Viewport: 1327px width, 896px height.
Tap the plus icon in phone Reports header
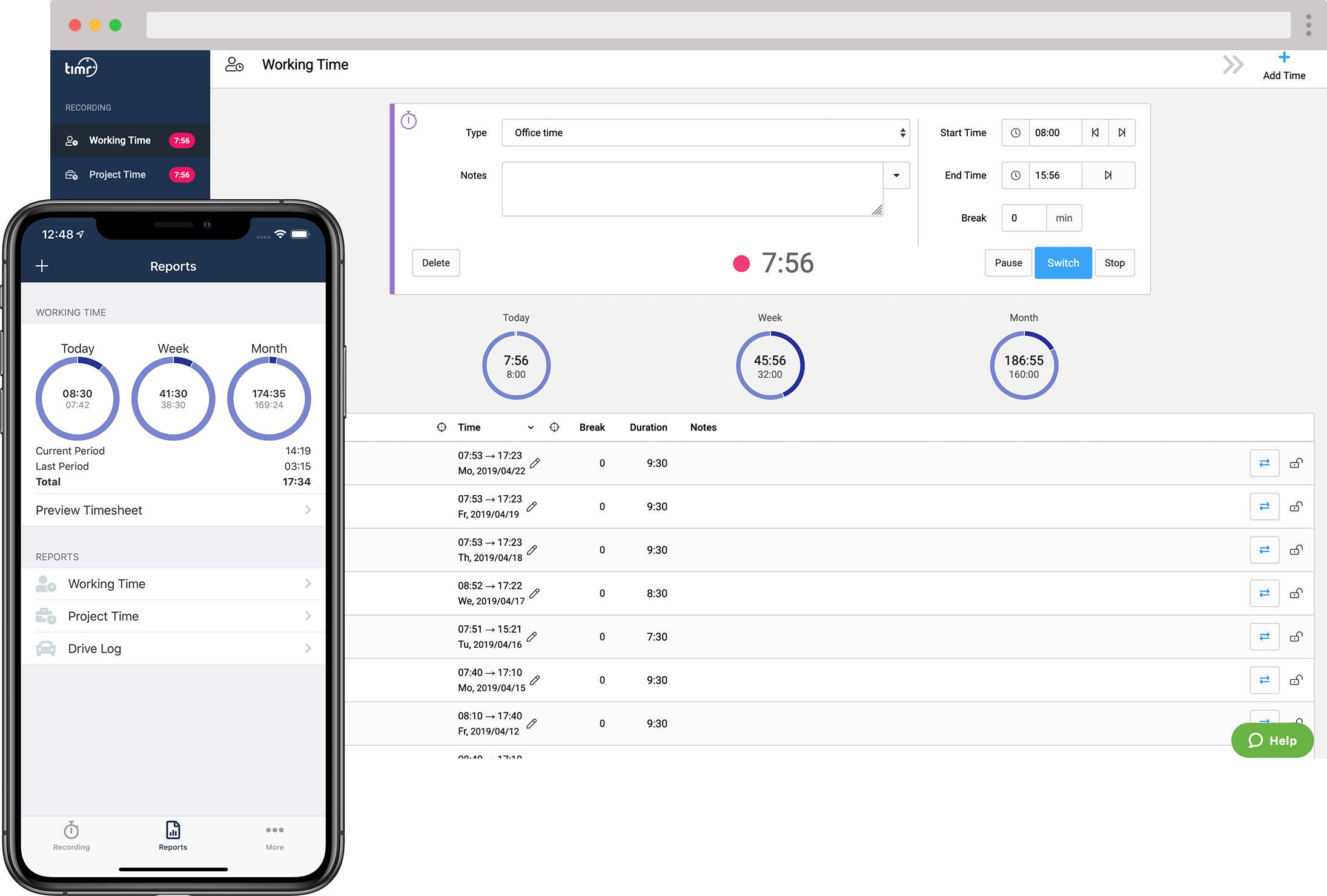42,266
